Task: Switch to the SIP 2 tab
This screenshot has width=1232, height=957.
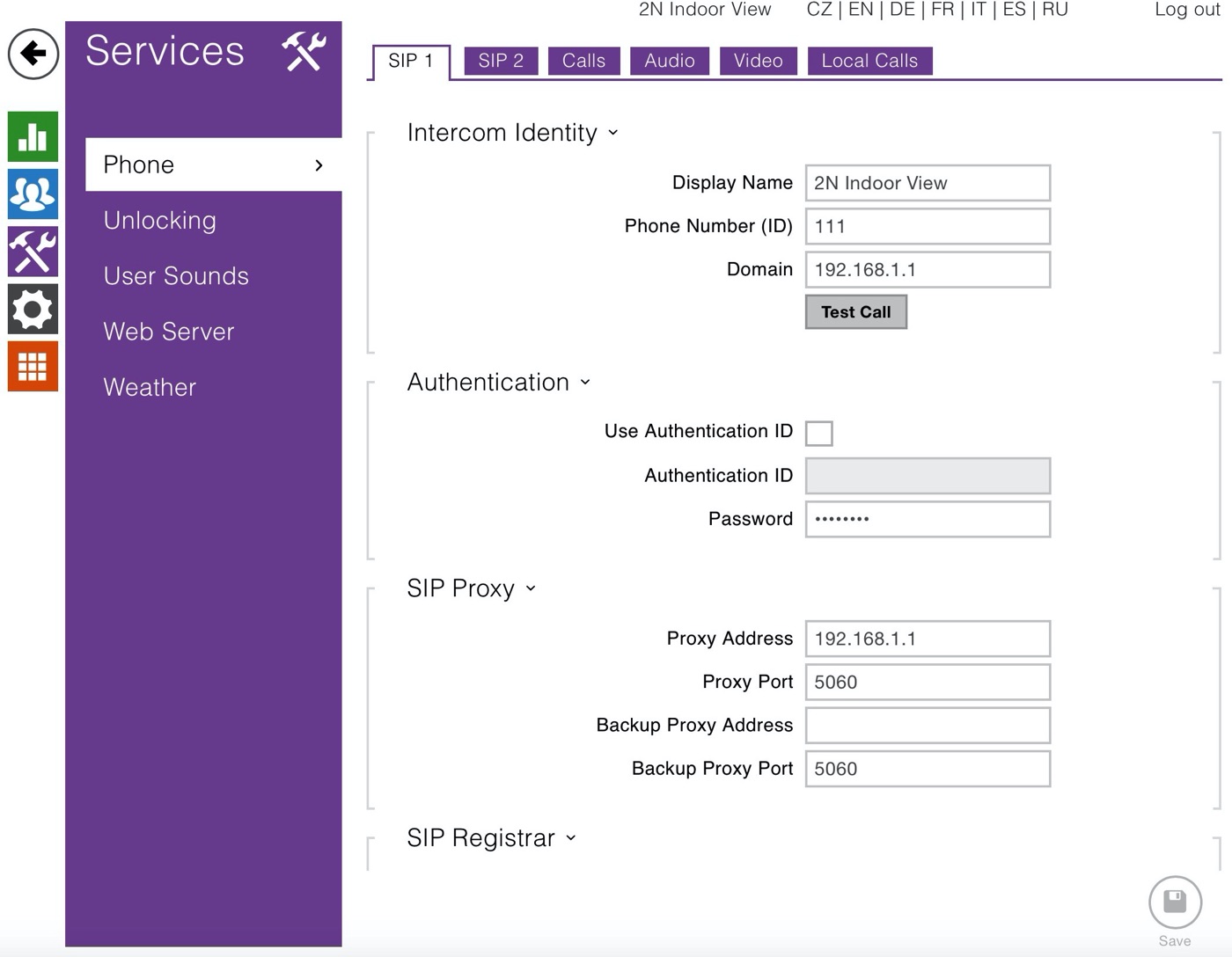Action: (x=501, y=61)
